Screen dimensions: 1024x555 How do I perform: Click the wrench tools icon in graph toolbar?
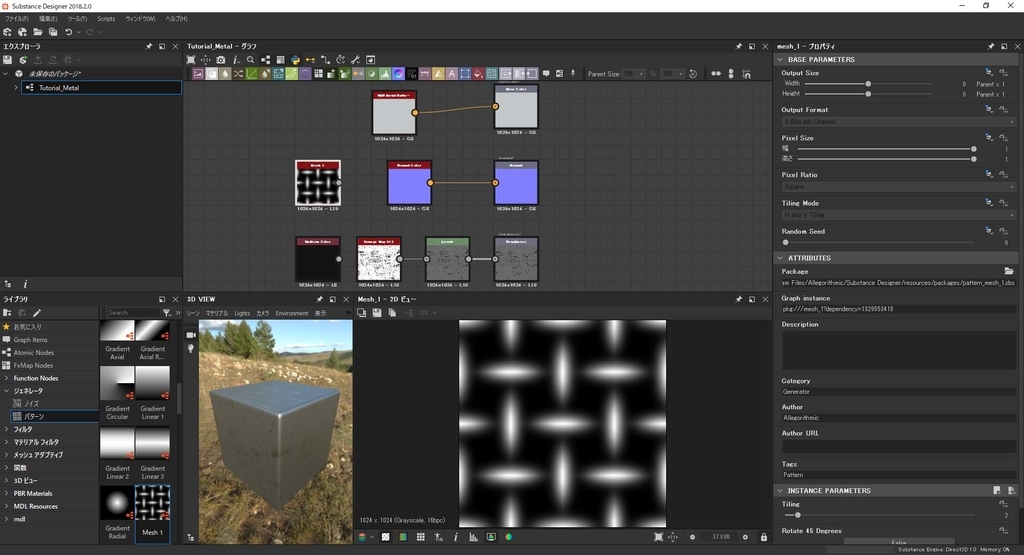[355, 60]
